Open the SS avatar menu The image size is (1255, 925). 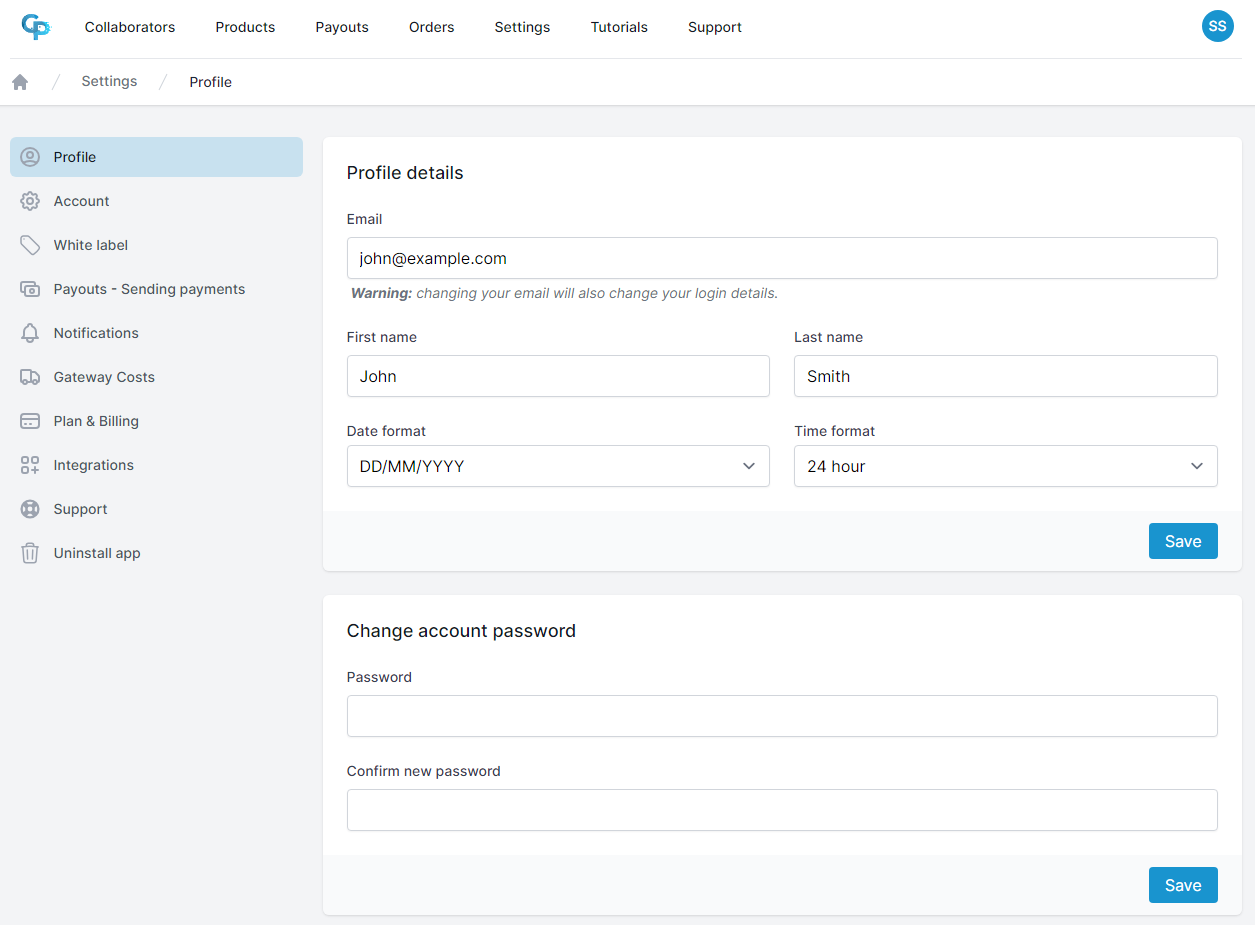[1217, 26]
